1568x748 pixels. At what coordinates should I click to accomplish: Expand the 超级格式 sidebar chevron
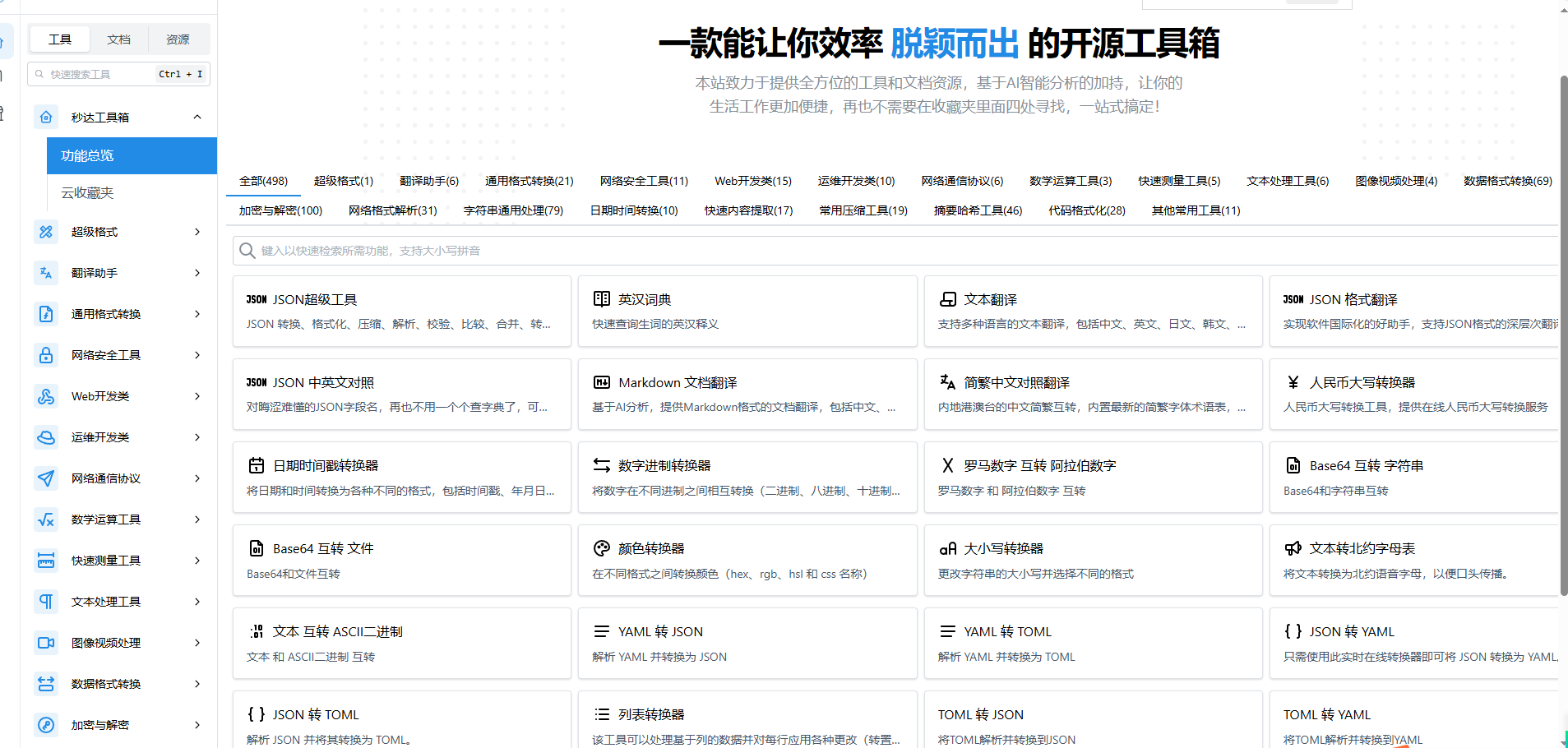197,232
